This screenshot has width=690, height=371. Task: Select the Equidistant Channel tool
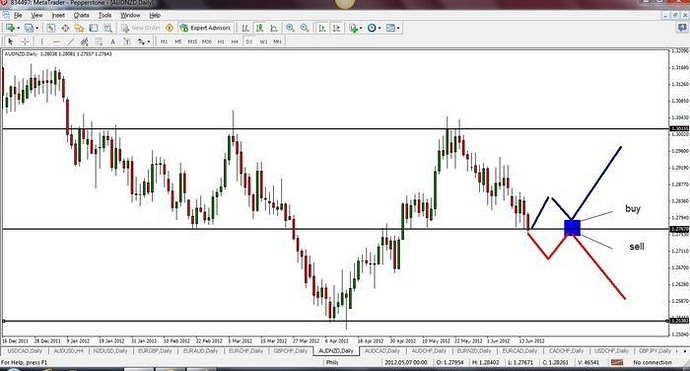[x=84, y=41]
